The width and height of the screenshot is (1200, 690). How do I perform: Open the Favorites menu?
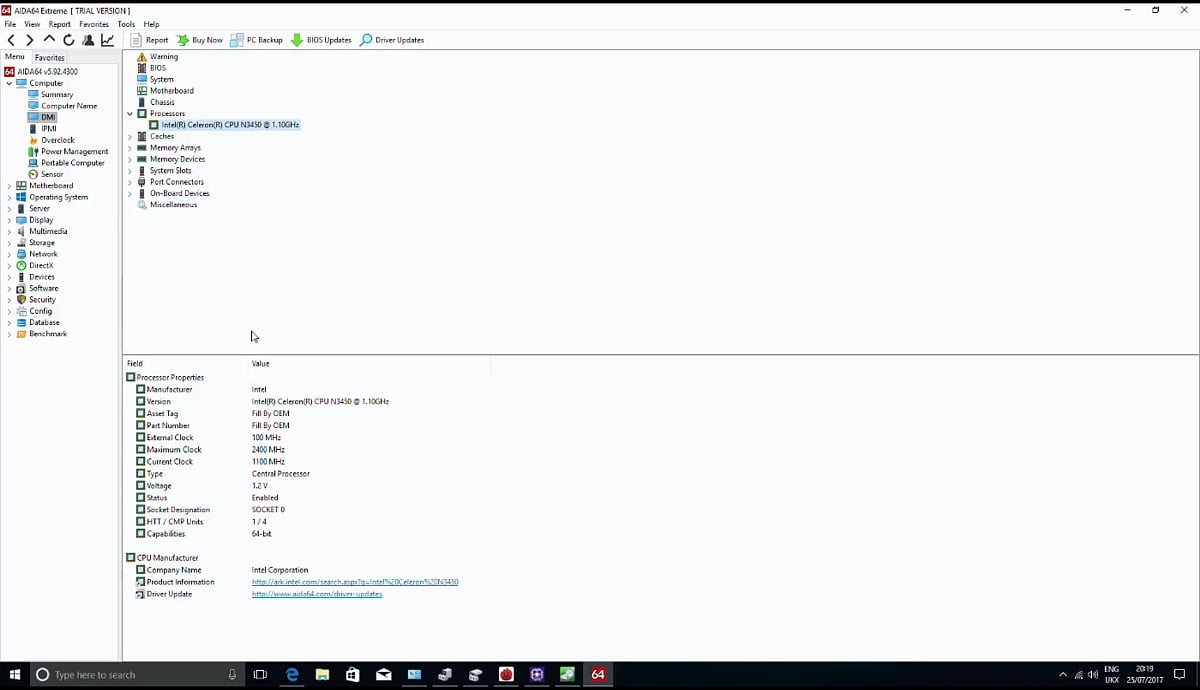(x=94, y=24)
